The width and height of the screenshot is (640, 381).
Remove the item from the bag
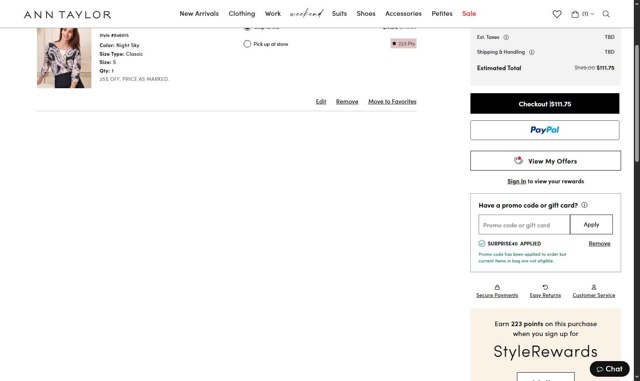pyautogui.click(x=347, y=101)
